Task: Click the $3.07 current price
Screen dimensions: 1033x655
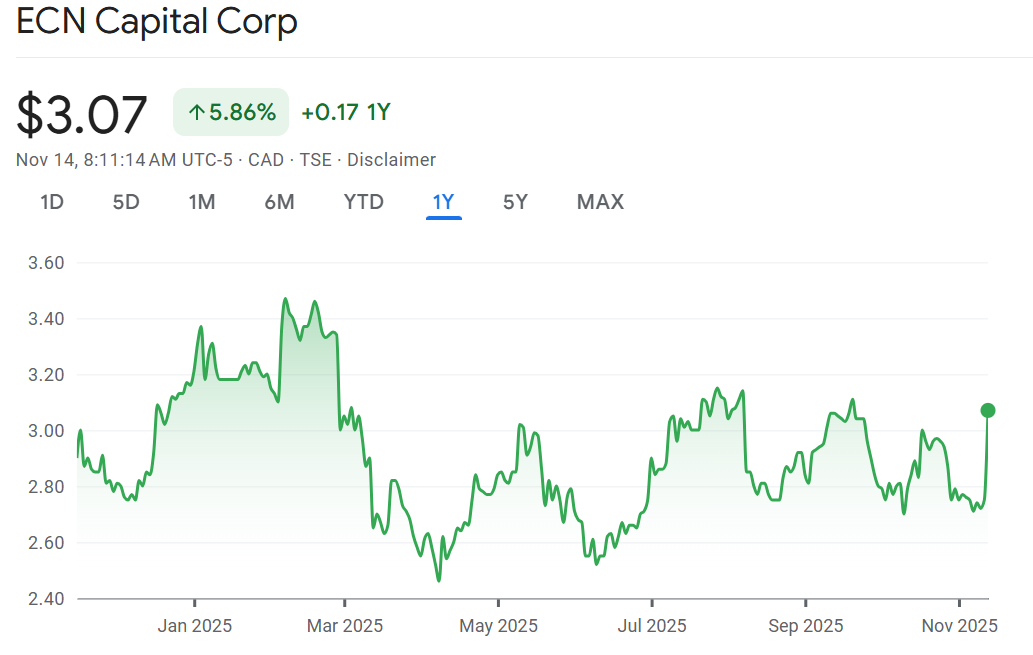Action: tap(82, 114)
